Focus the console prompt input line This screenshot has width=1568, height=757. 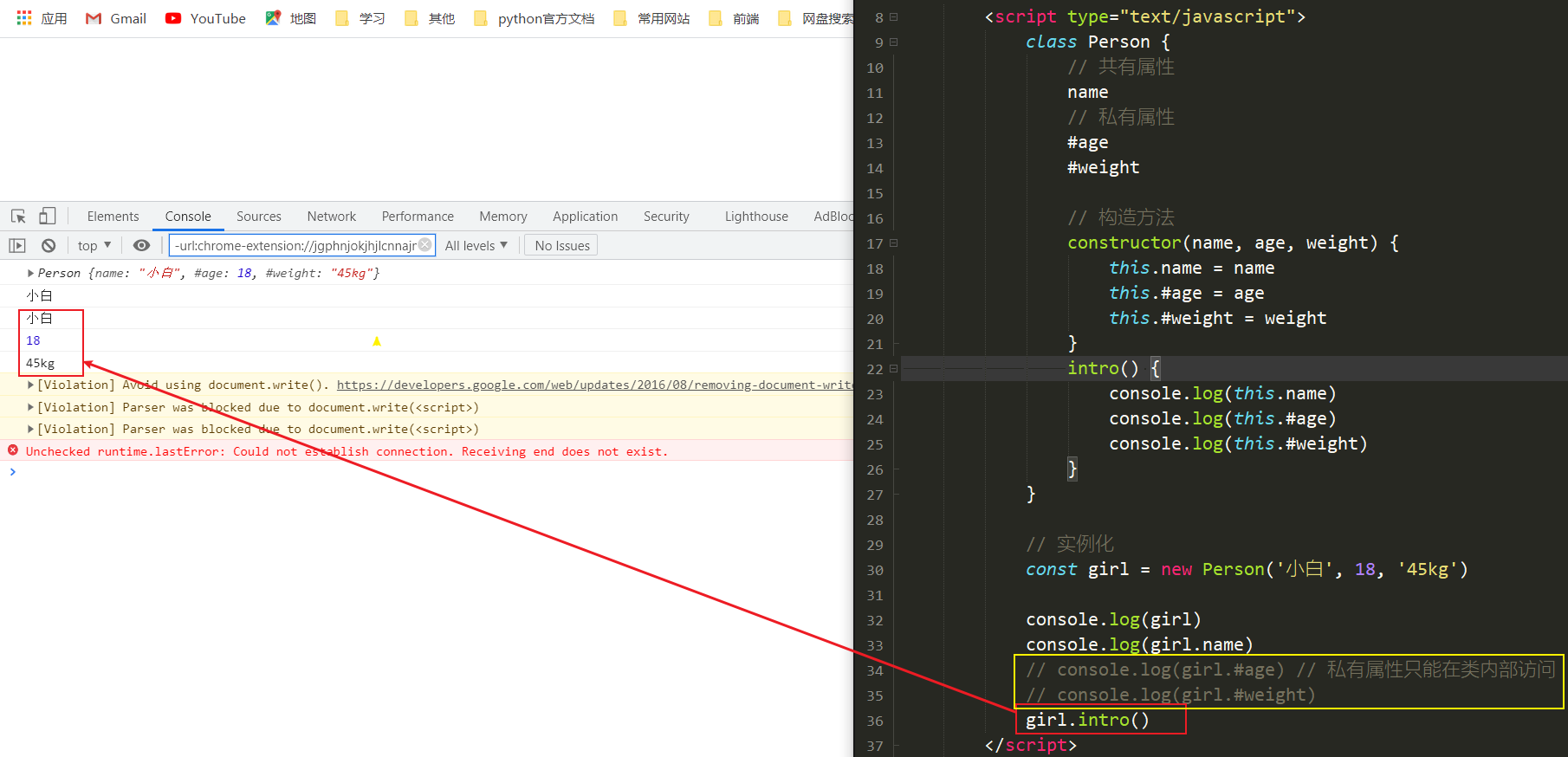433,472
